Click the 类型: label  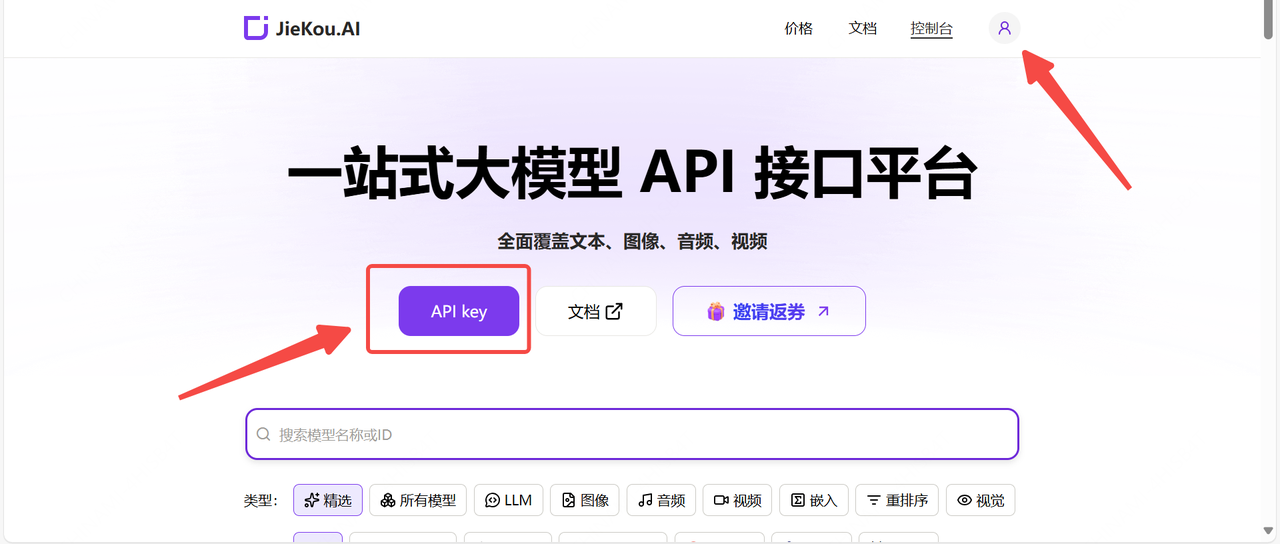(x=260, y=500)
